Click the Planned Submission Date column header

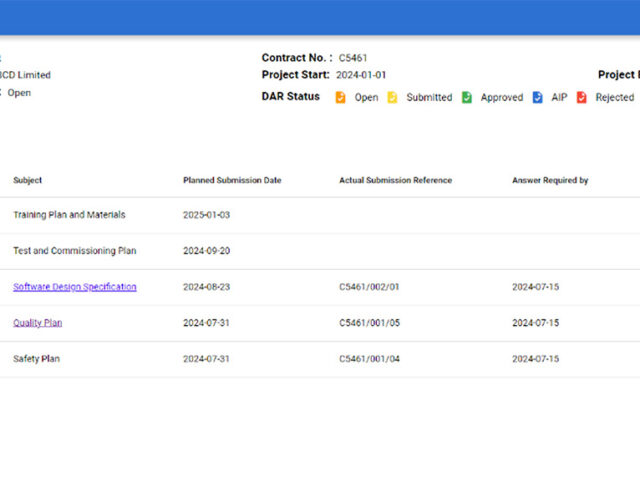tap(232, 181)
